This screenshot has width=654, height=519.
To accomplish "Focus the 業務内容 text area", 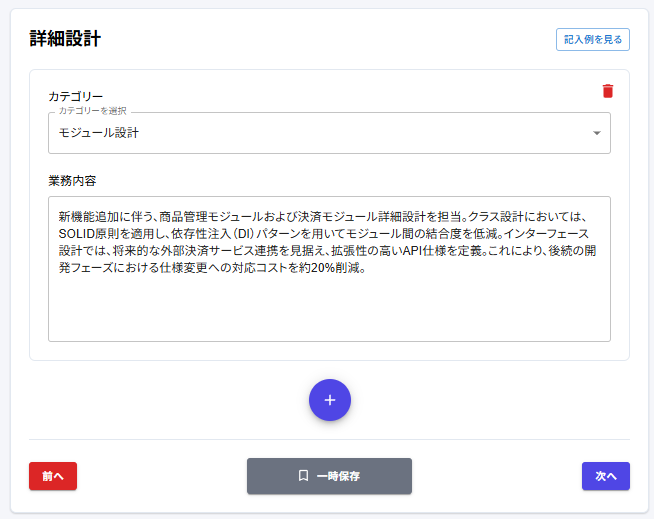I will [329, 269].
